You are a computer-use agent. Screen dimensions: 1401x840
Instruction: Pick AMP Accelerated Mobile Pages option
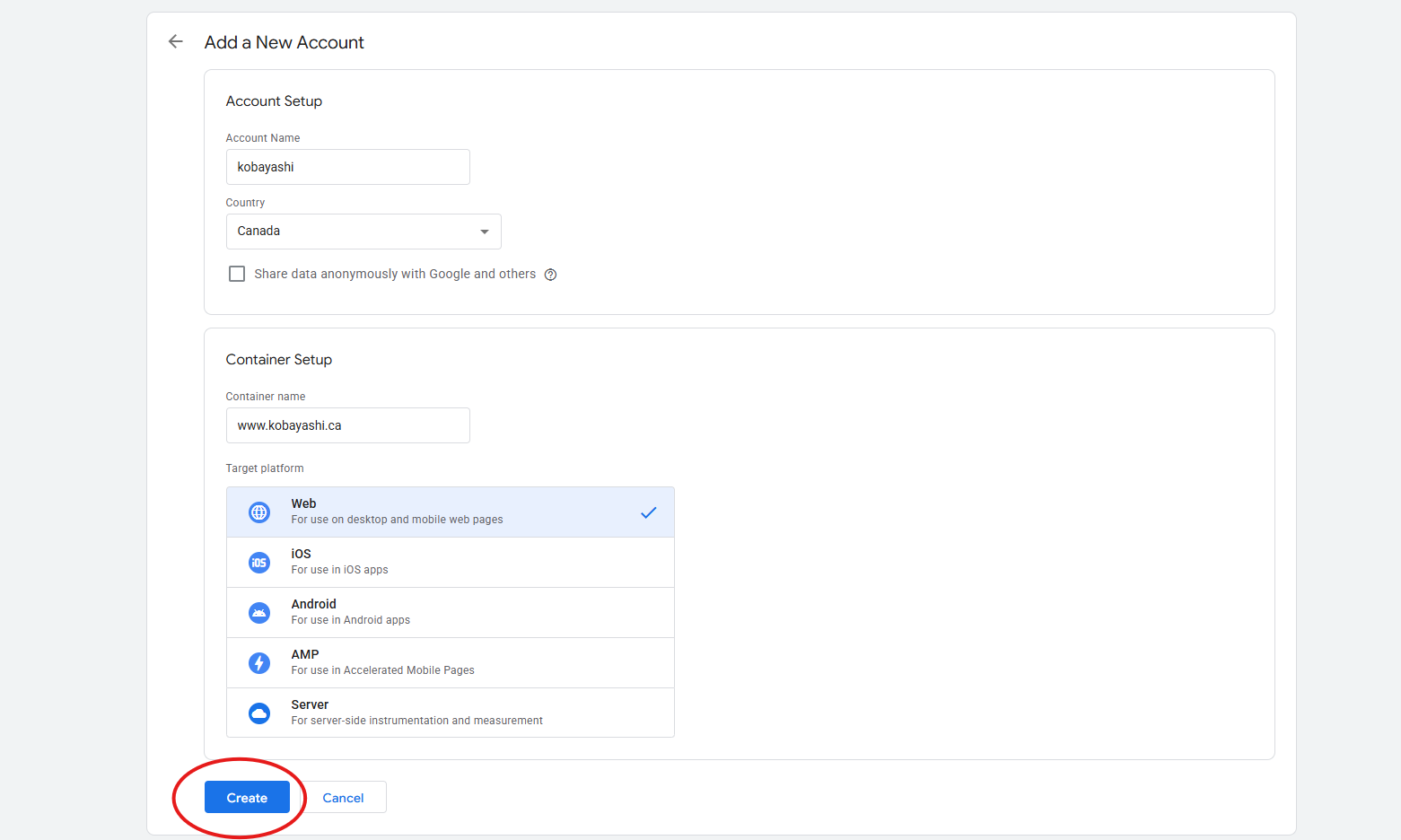(x=449, y=662)
